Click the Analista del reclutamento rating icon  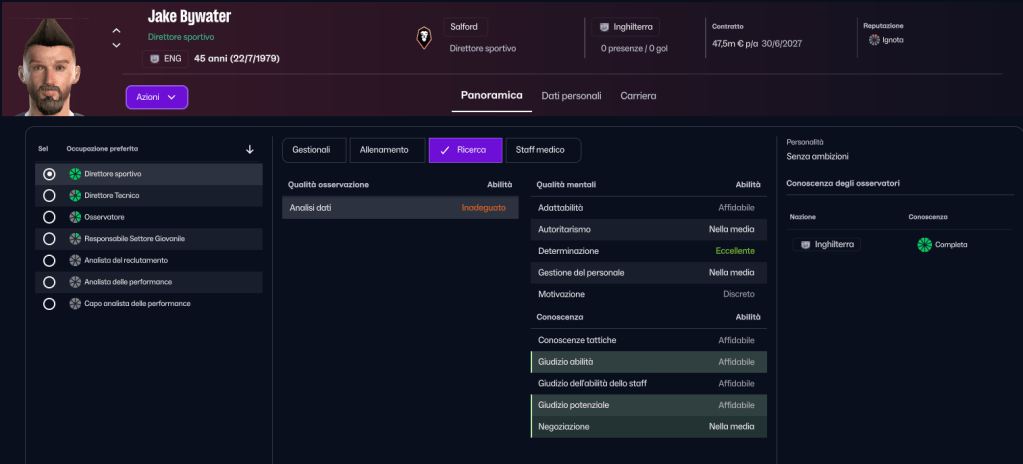pyautogui.click(x=75, y=260)
